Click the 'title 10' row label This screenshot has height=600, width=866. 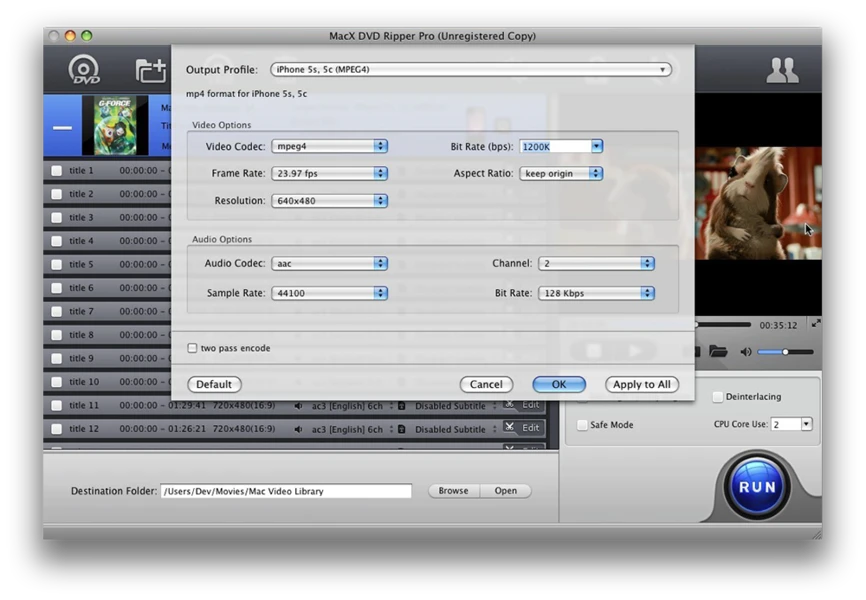84,382
